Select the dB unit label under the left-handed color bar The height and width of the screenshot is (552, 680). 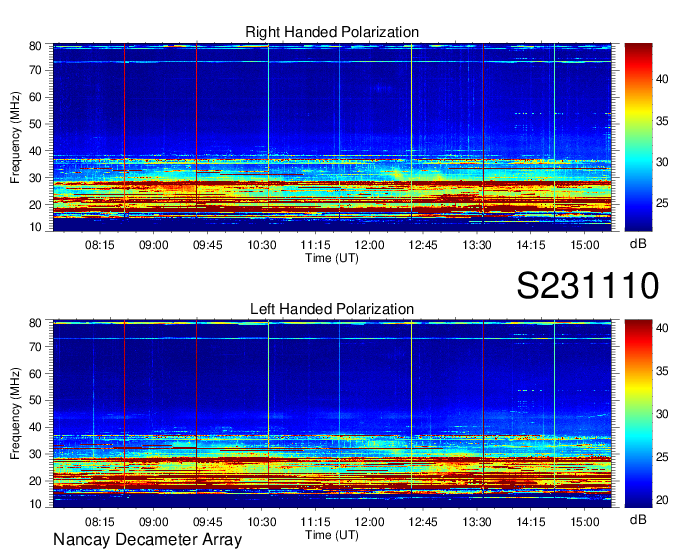(x=638, y=520)
